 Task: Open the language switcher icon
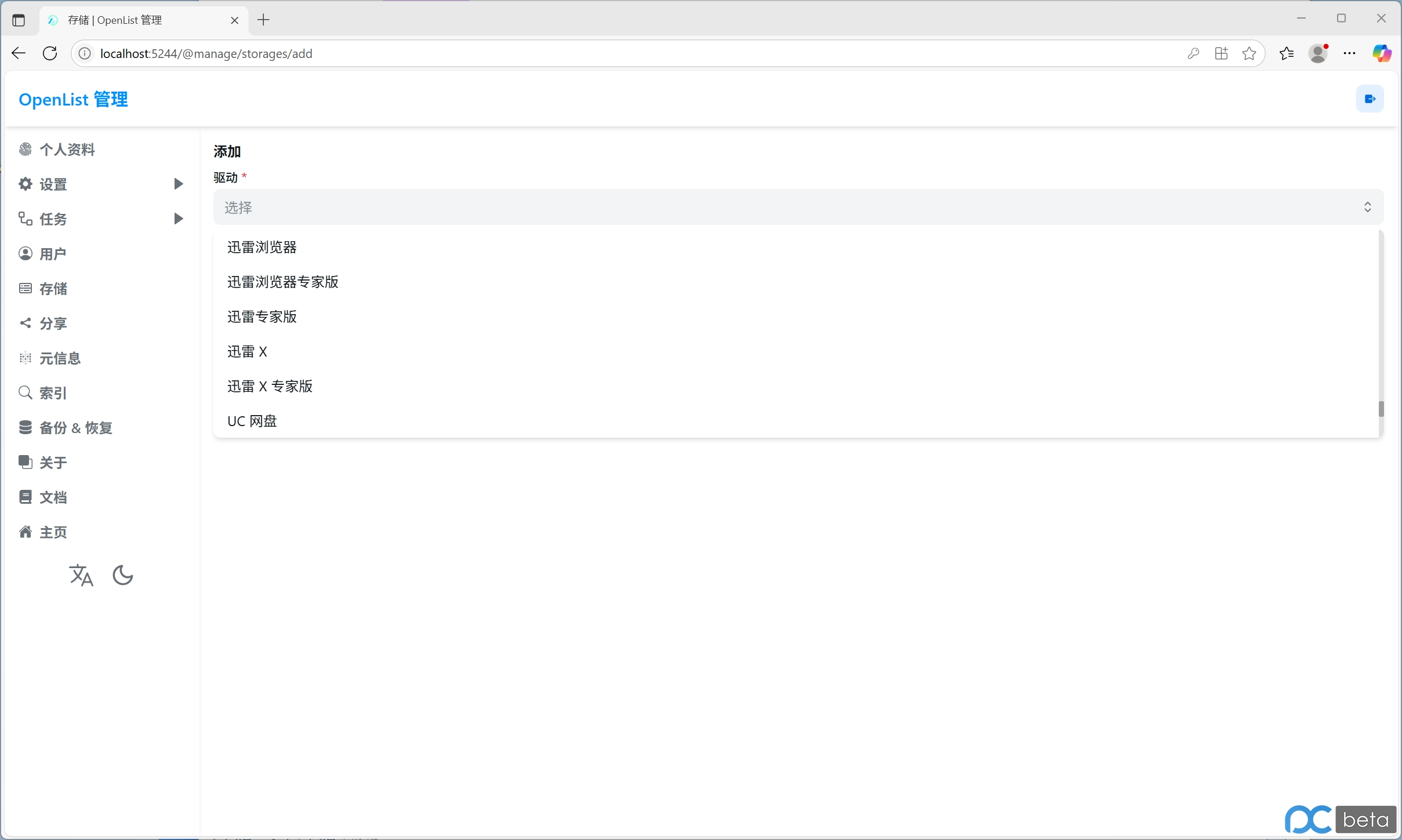click(x=81, y=576)
